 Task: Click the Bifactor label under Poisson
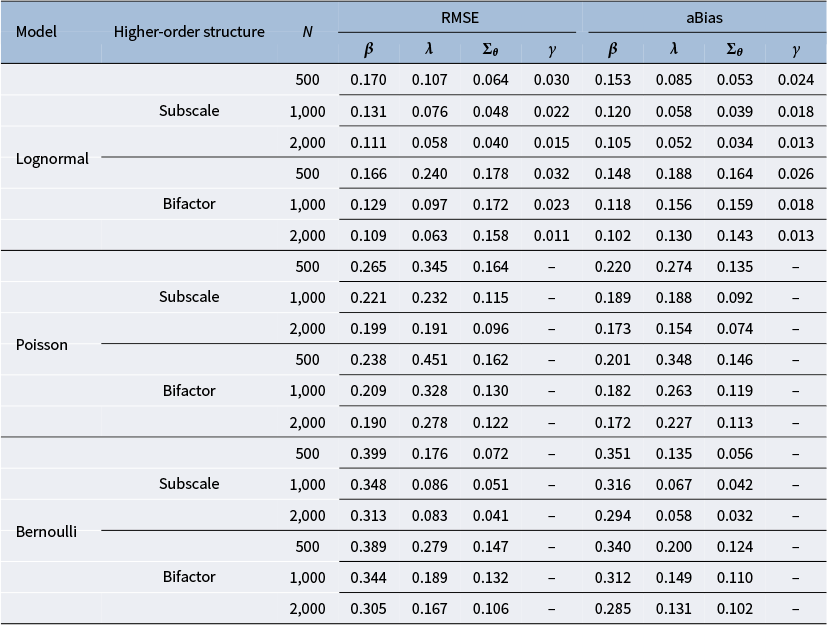189,390
